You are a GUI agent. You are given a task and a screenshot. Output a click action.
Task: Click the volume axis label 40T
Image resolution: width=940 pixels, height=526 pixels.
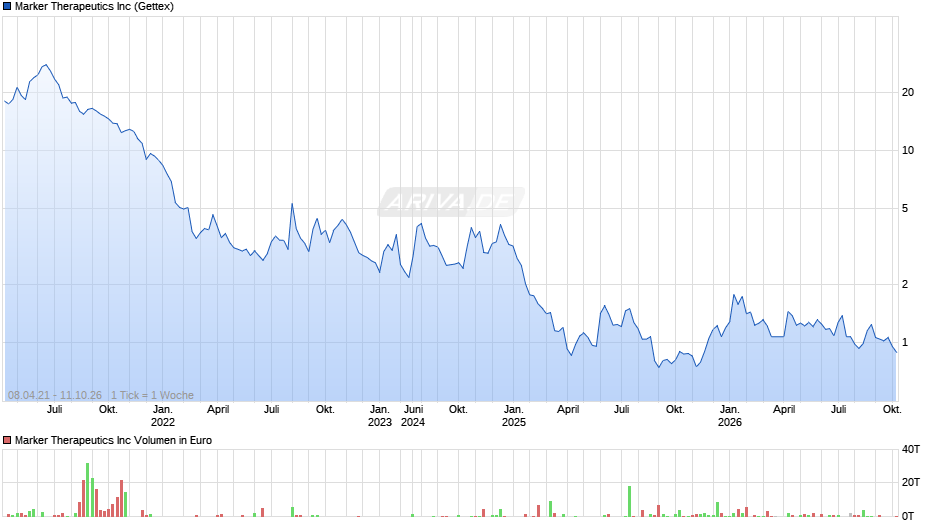pyautogui.click(x=911, y=449)
